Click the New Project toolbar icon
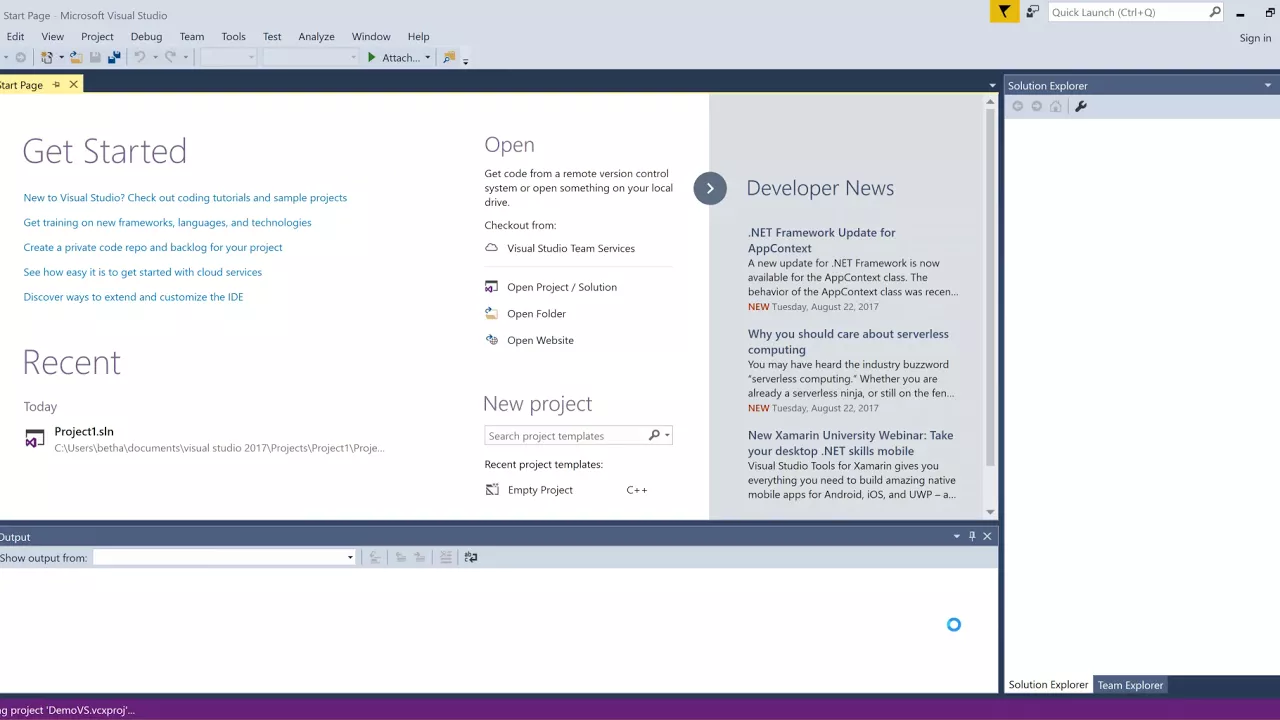The width and height of the screenshot is (1280, 720). [46, 58]
